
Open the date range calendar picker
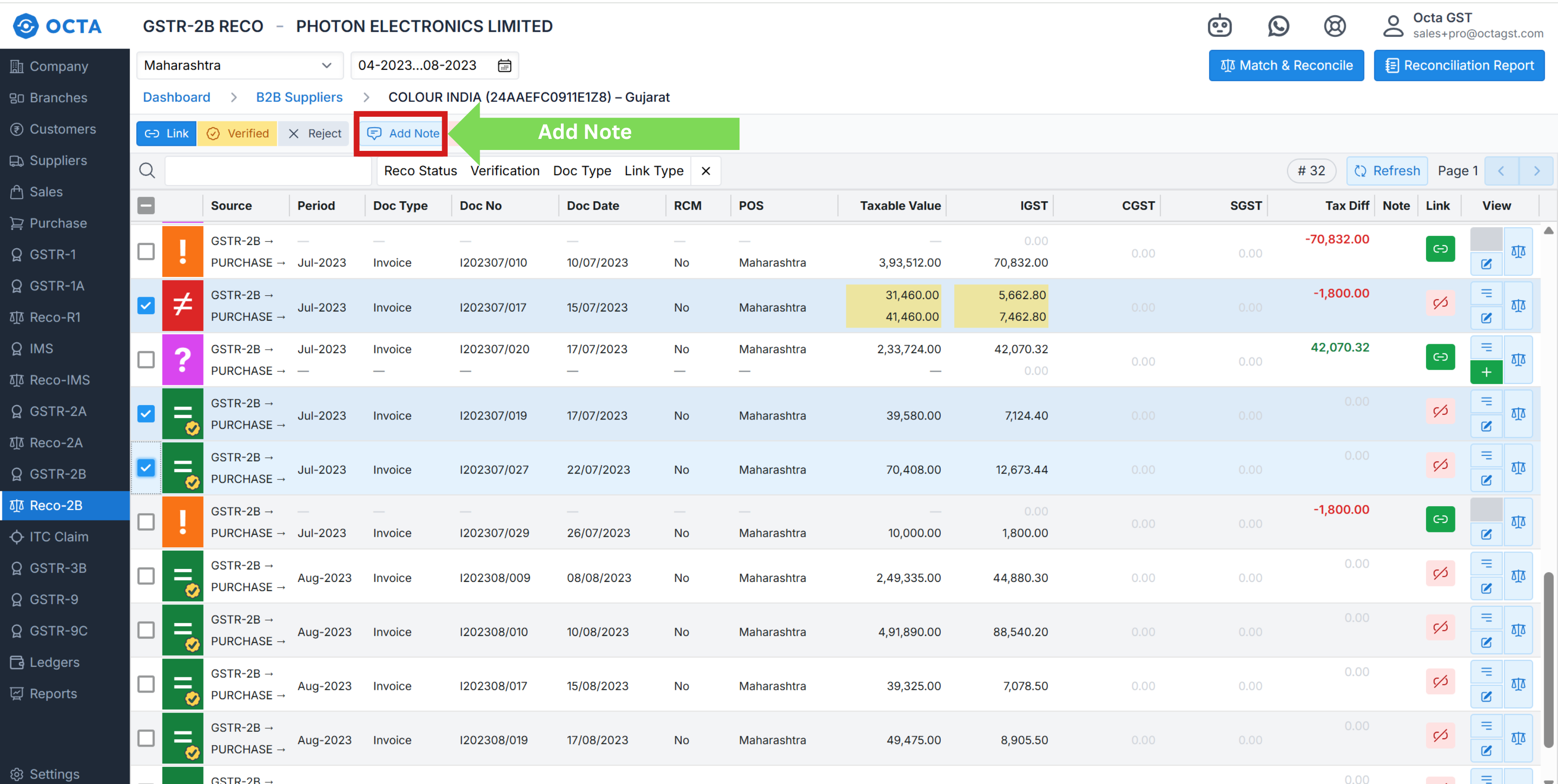(505, 65)
